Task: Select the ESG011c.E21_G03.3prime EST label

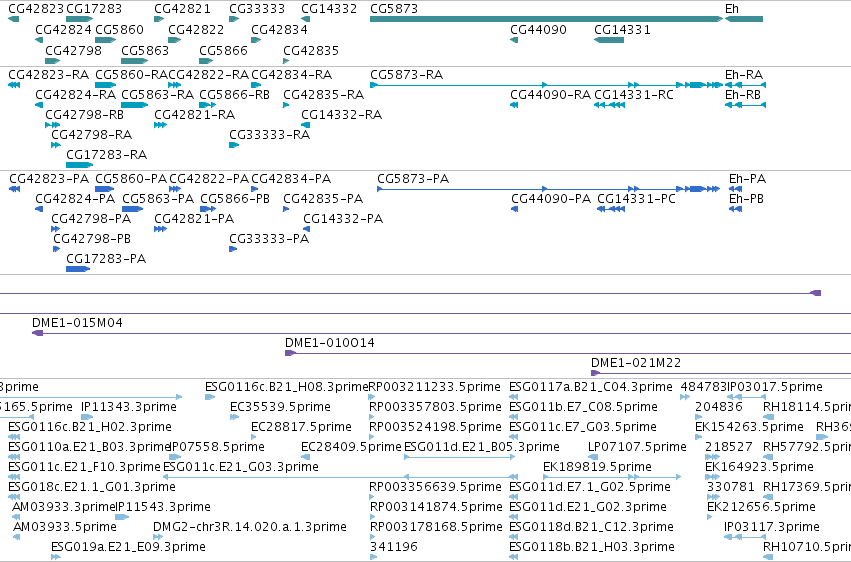Action: click(x=240, y=467)
